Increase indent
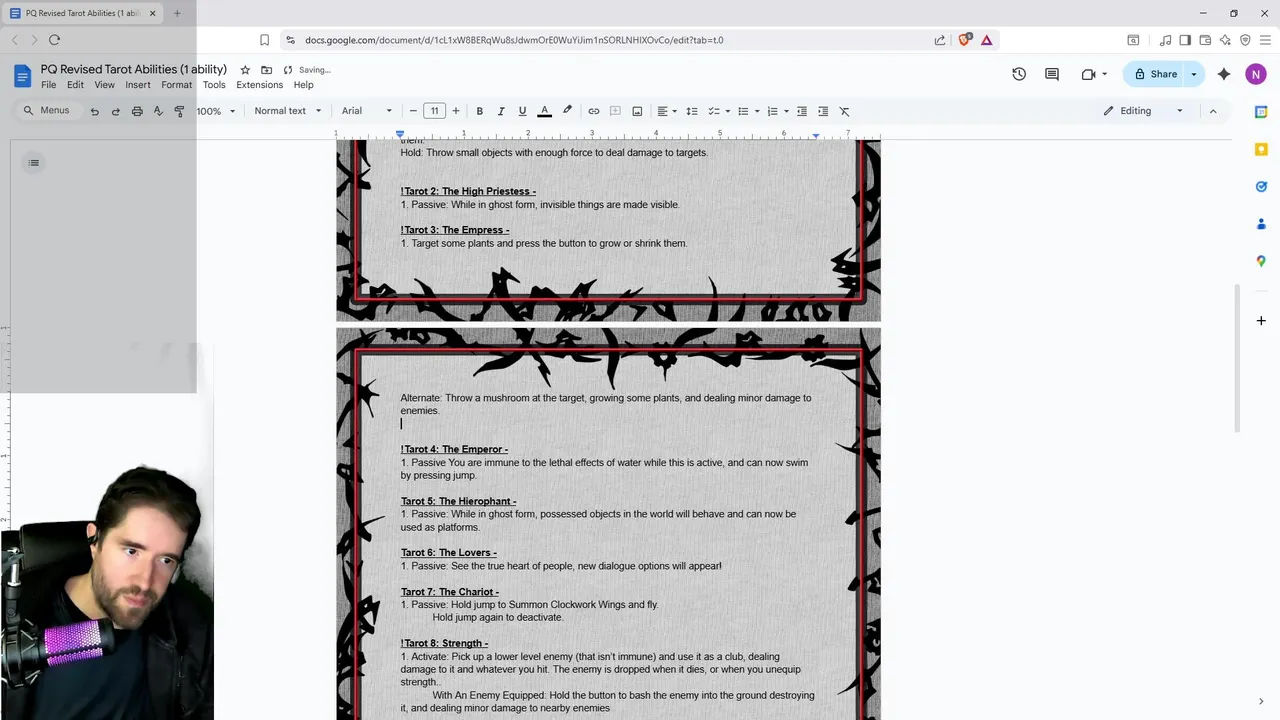This screenshot has height=720, width=1280. [823, 111]
